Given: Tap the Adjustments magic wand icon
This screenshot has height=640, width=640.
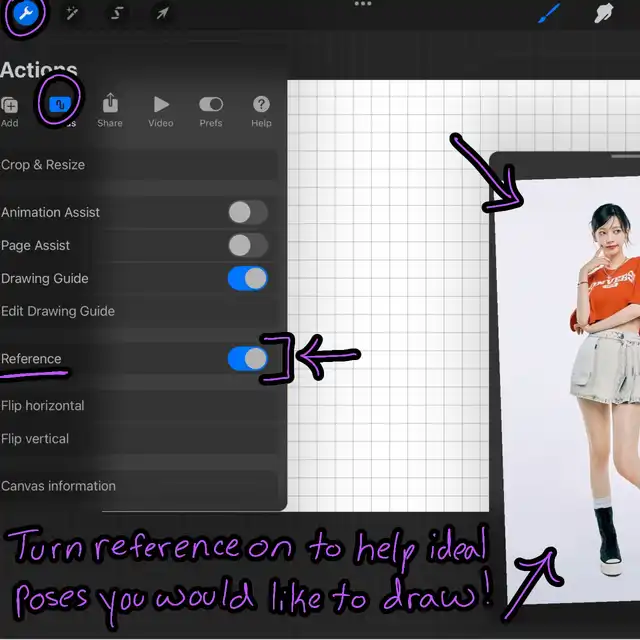Looking at the screenshot, I should (72, 14).
